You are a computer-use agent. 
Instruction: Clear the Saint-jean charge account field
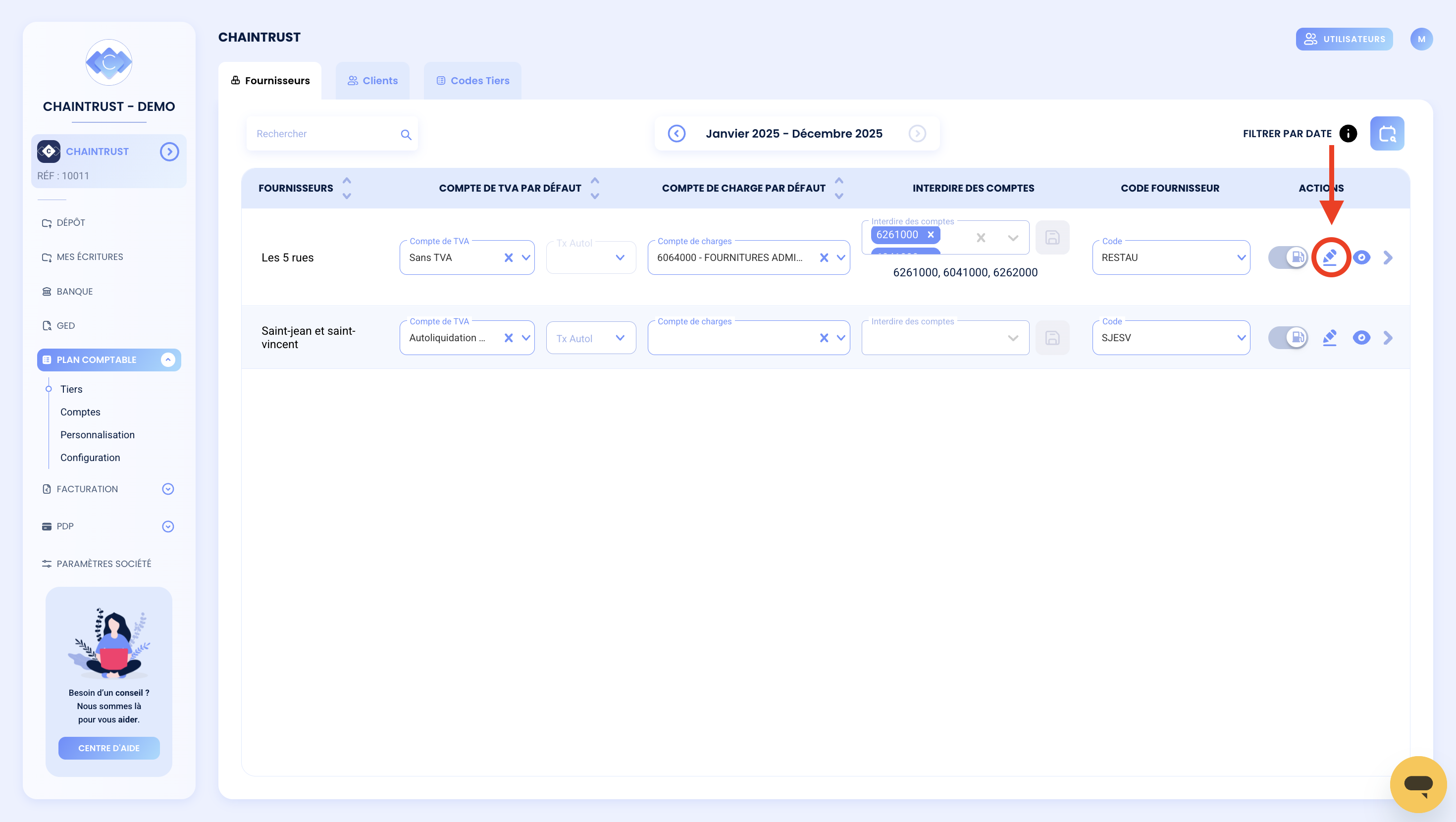pyautogui.click(x=824, y=338)
